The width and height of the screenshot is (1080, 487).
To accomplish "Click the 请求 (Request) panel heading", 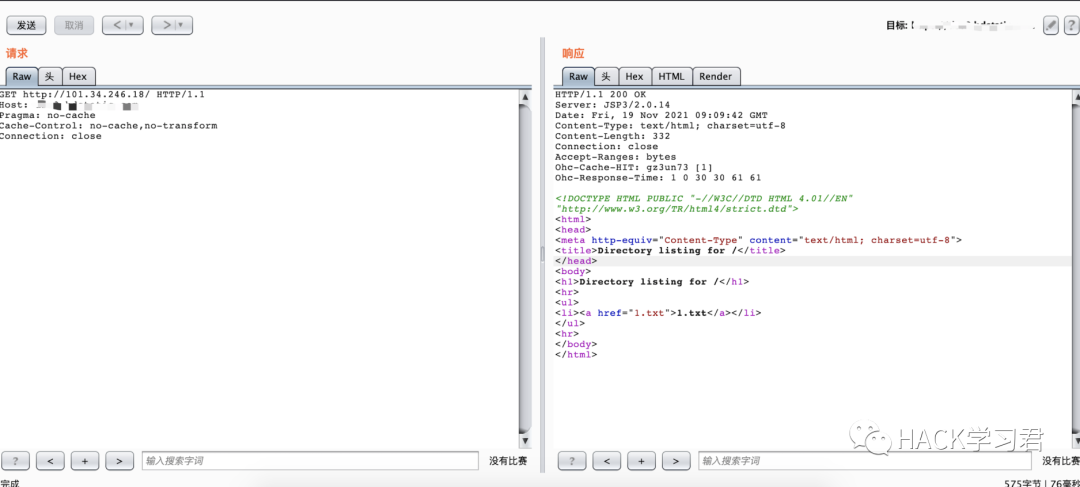I will pyautogui.click(x=17, y=54).
